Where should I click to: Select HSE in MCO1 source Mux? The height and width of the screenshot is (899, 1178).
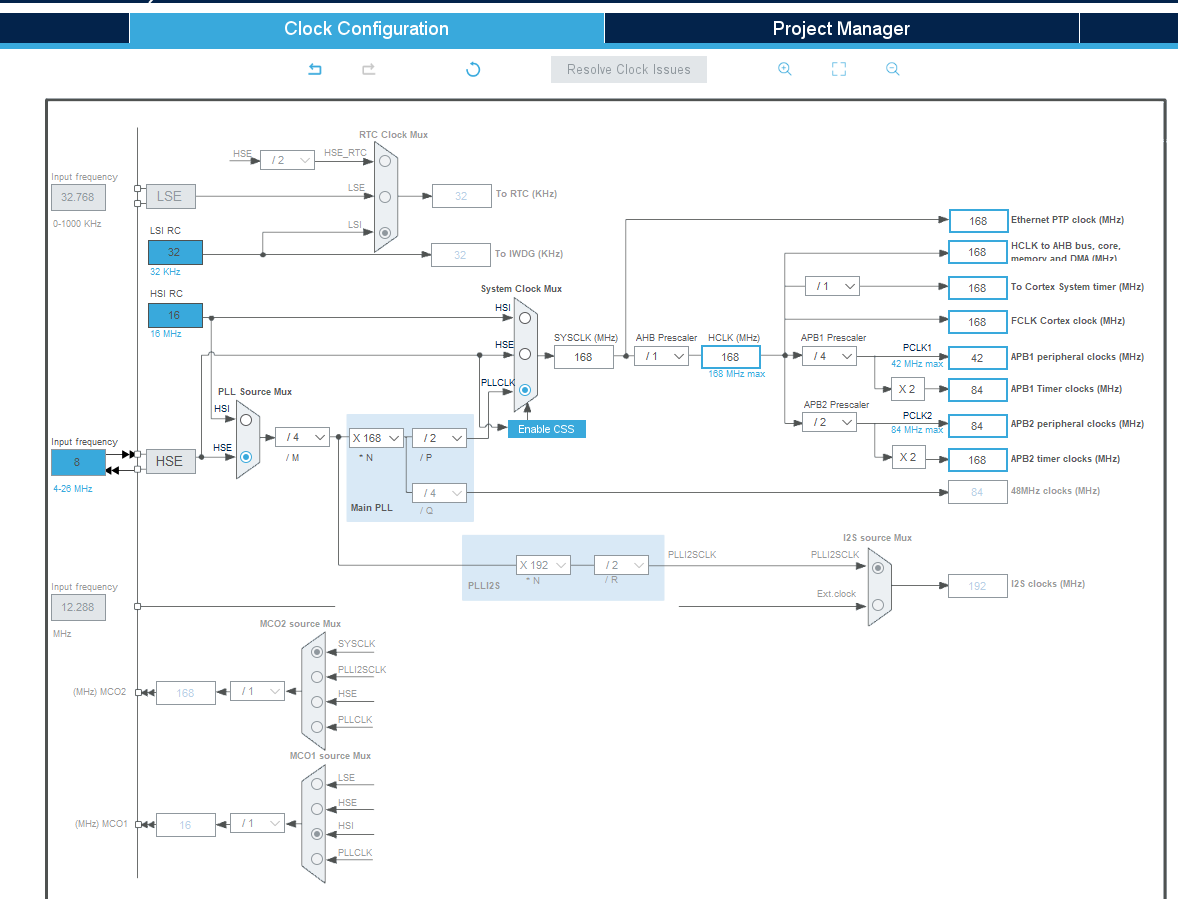pyautogui.click(x=317, y=809)
